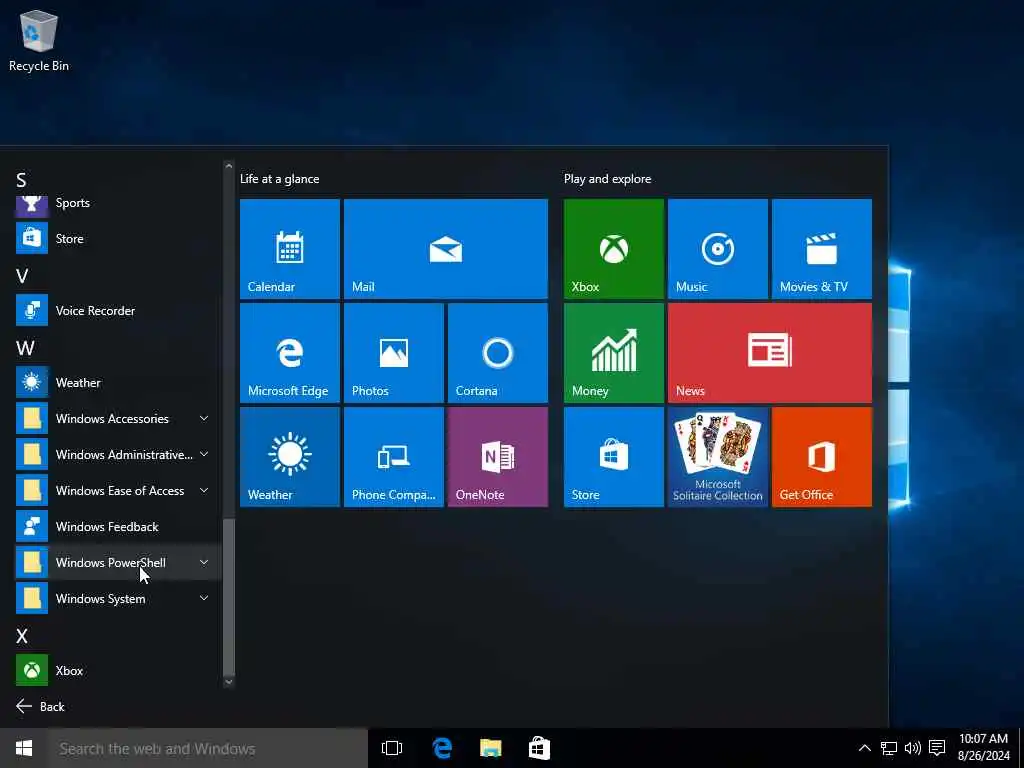Expand Windows Administrative Tools chevron

tap(204, 454)
